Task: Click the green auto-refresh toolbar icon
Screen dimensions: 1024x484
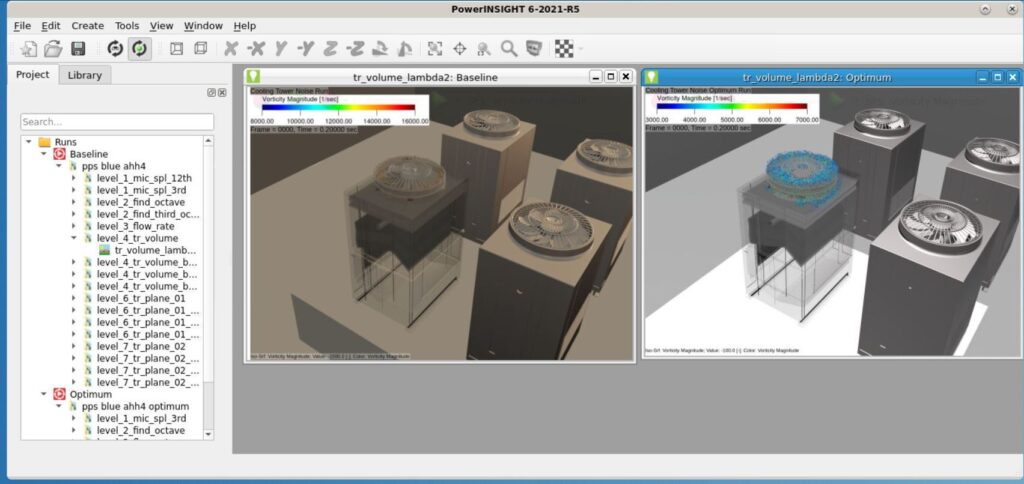Action: [x=139, y=48]
